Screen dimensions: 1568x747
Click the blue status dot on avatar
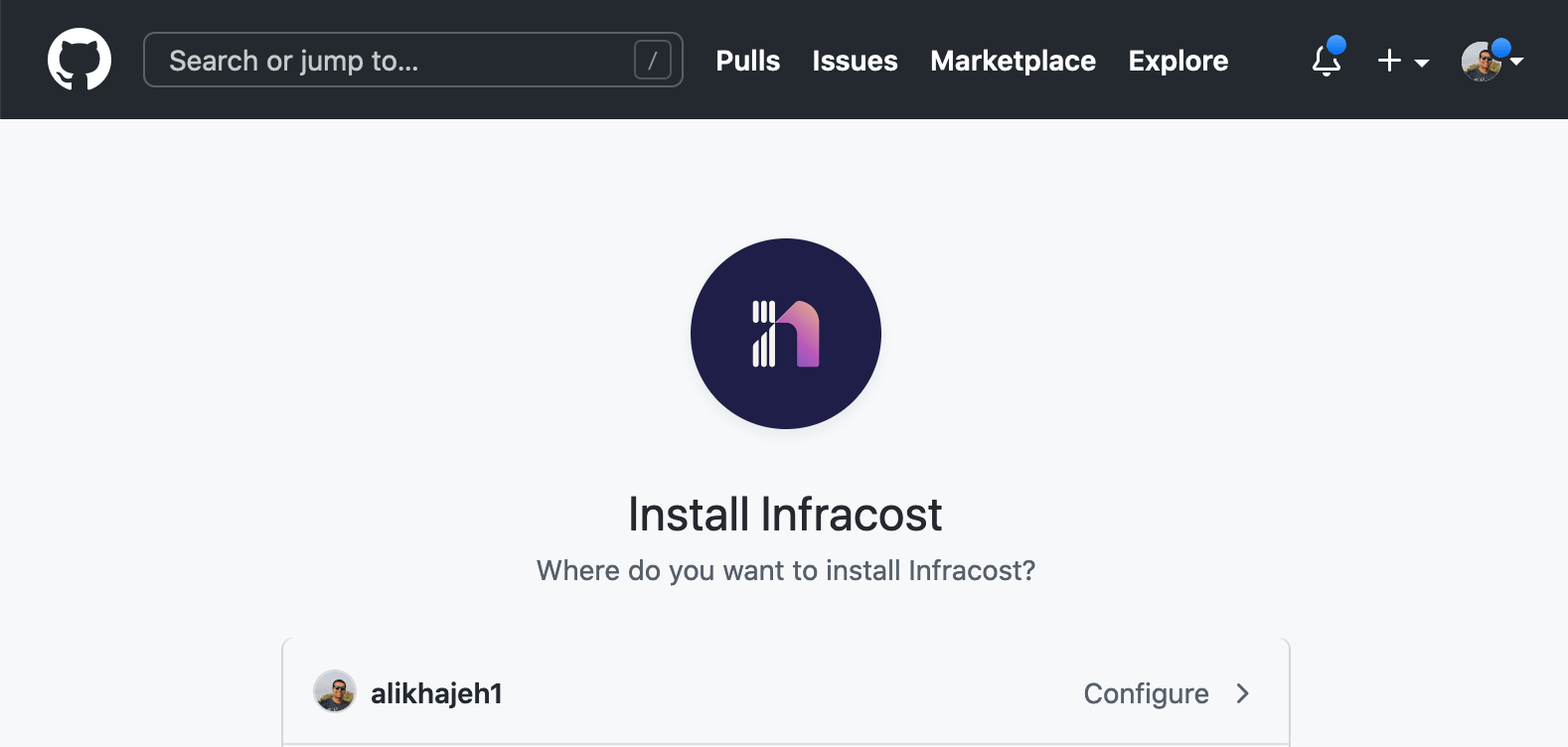pyautogui.click(x=1501, y=48)
